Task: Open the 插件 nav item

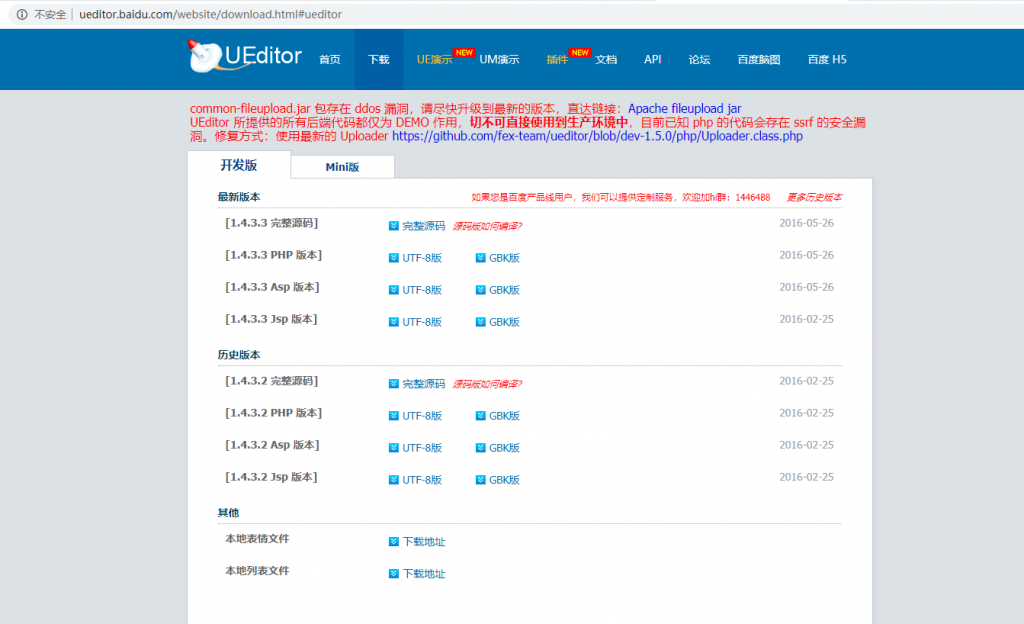Action: click(x=557, y=59)
